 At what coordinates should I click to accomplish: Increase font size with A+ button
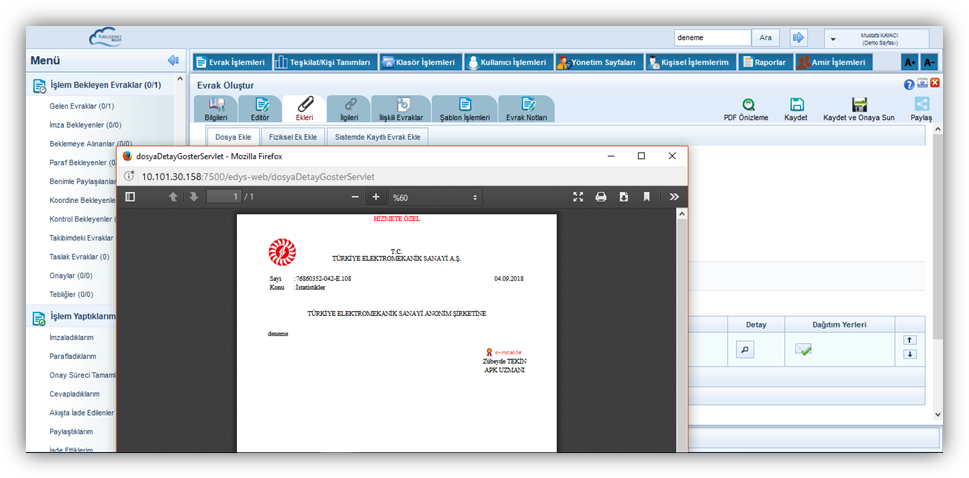click(x=909, y=62)
